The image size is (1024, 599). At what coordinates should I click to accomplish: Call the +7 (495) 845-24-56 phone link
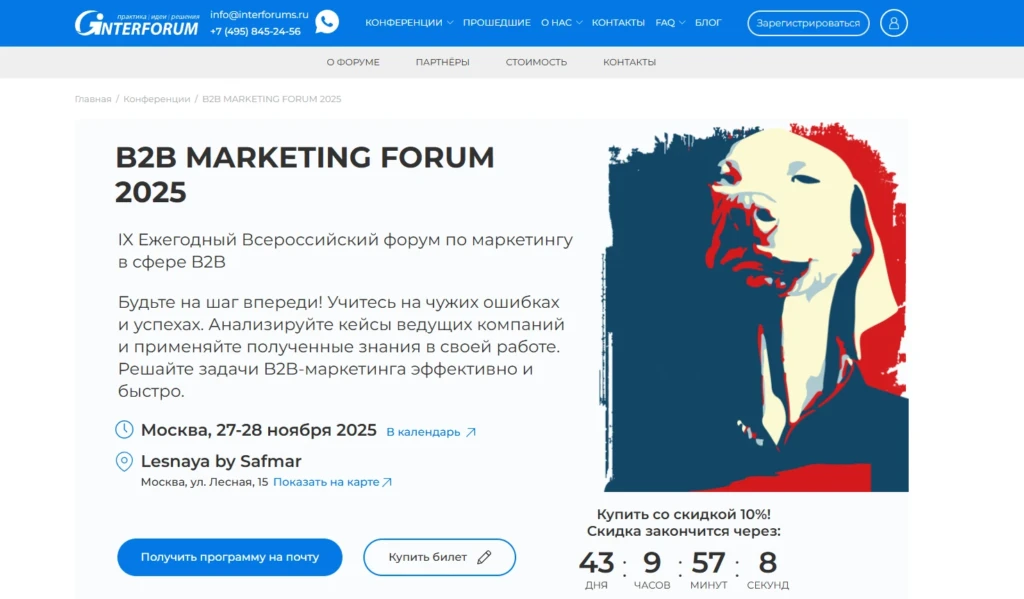[x=255, y=31]
